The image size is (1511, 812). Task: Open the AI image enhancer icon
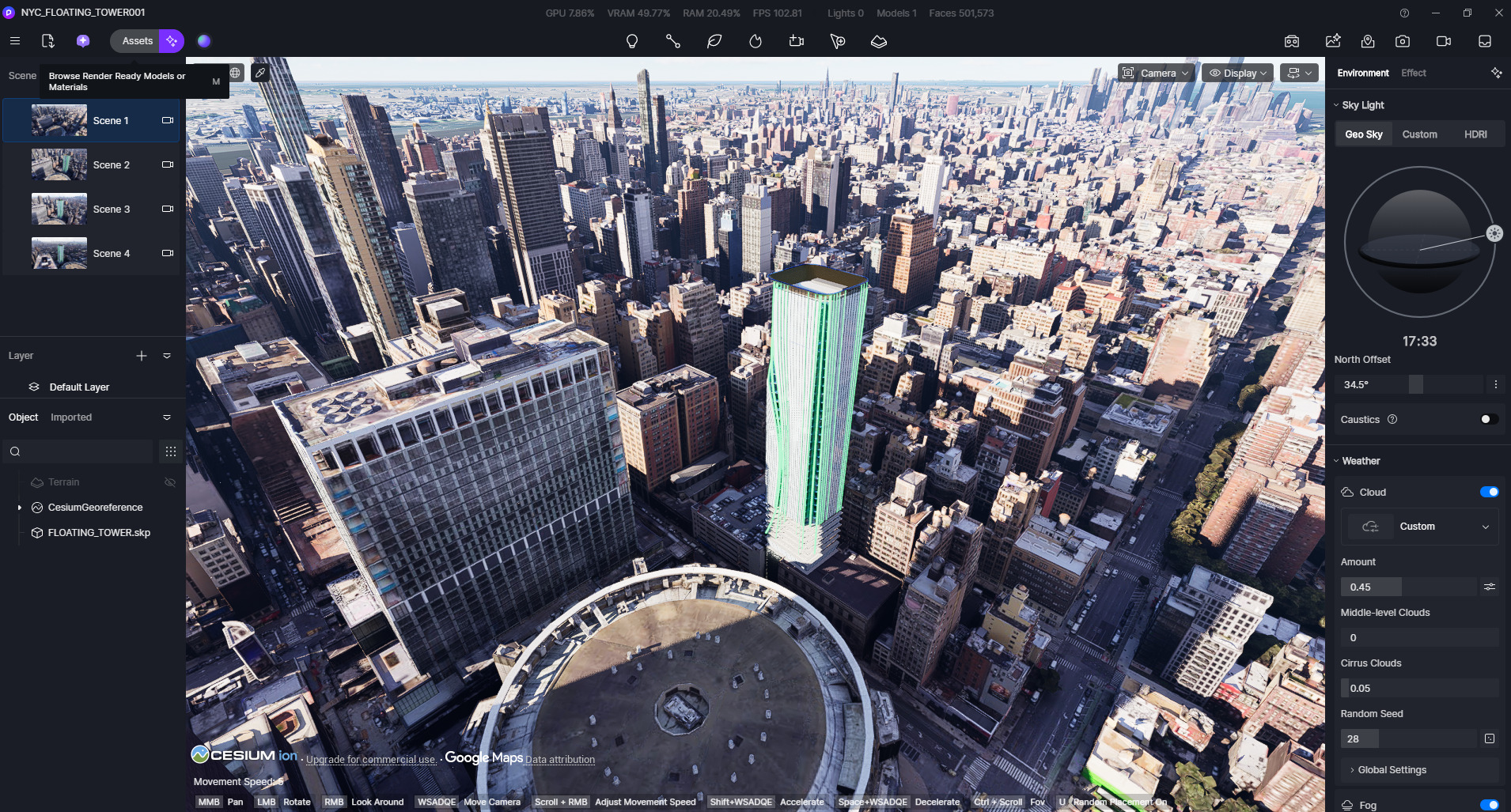tap(1333, 41)
